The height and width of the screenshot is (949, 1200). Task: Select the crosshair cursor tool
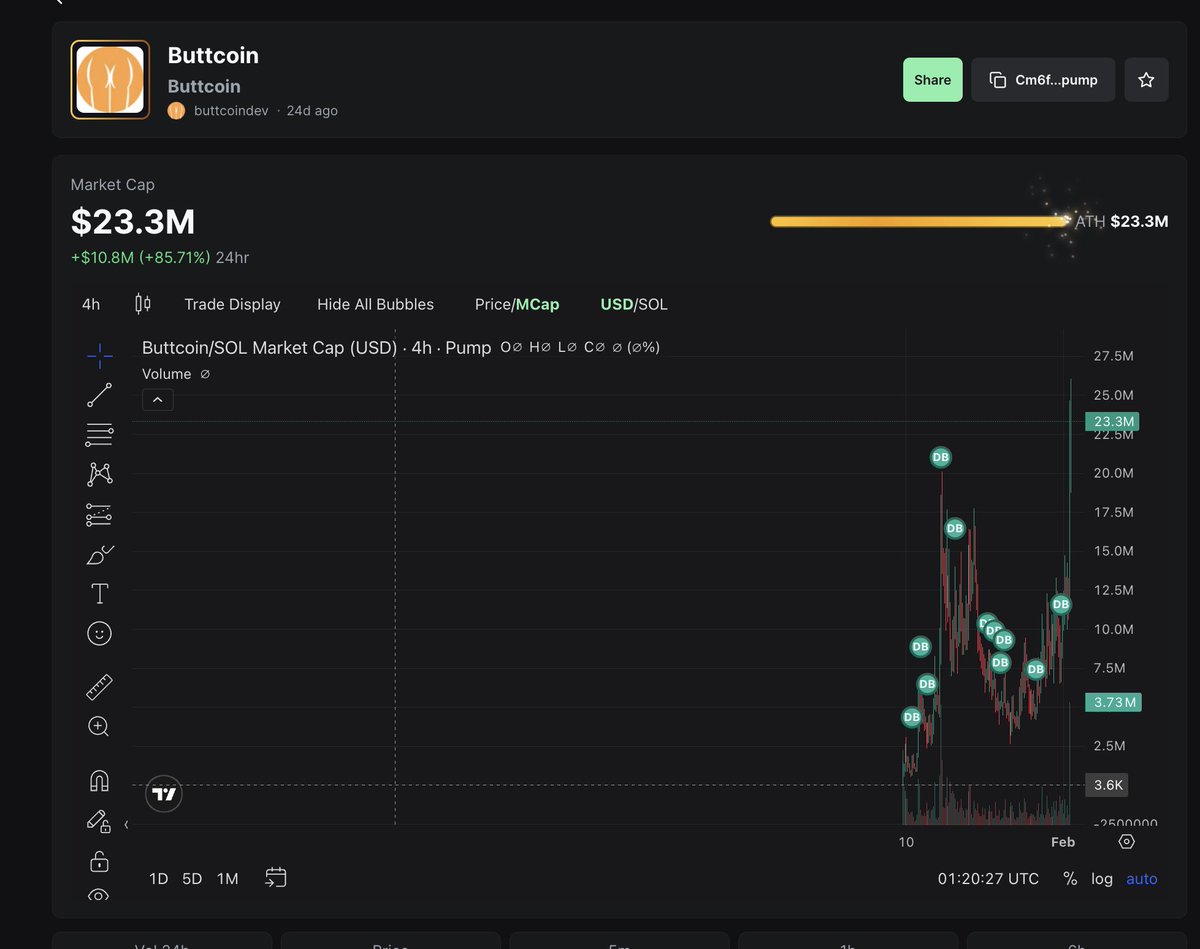tap(99, 355)
